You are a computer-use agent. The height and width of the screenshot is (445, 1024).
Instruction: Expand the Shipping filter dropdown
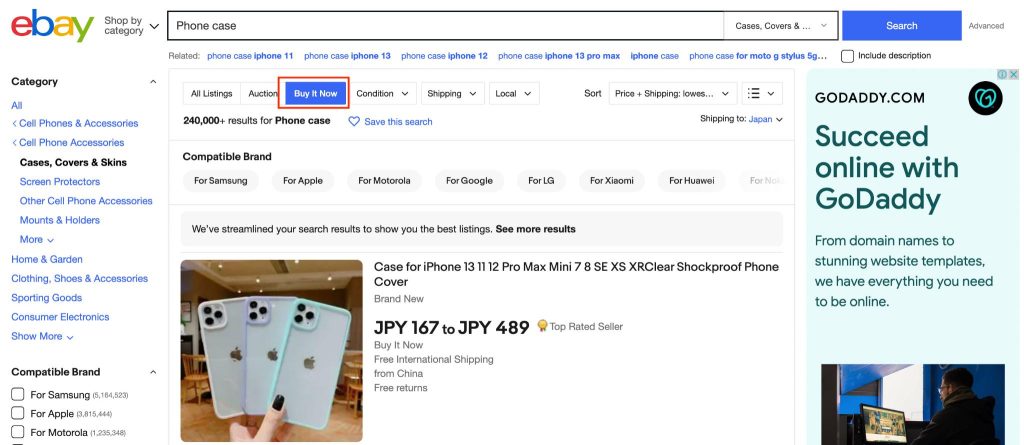(453, 93)
